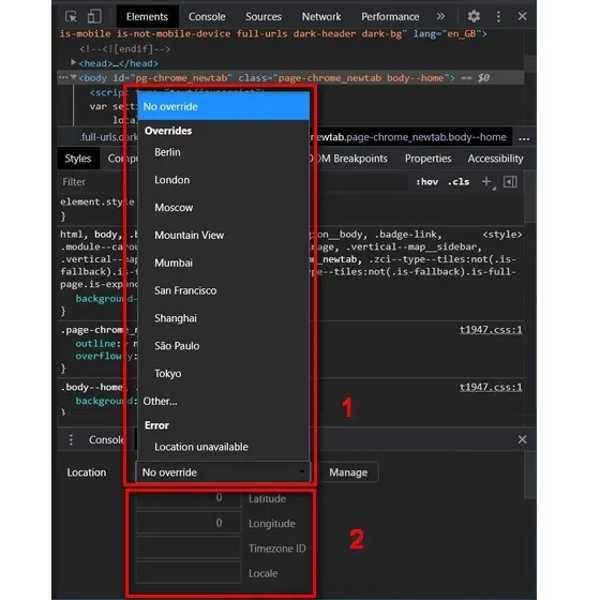Select London location override
The image size is (600, 600).
point(172,179)
